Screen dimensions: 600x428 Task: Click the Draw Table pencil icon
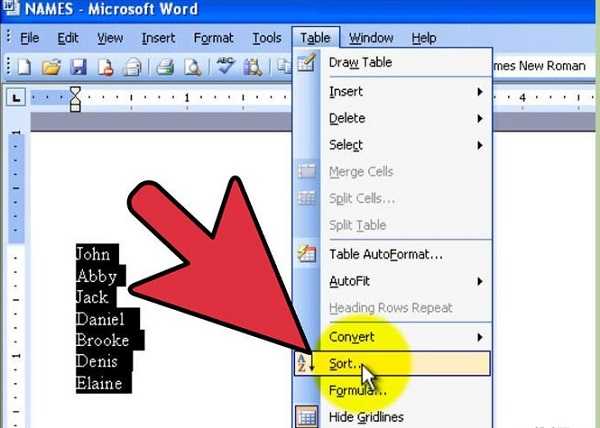[307, 62]
